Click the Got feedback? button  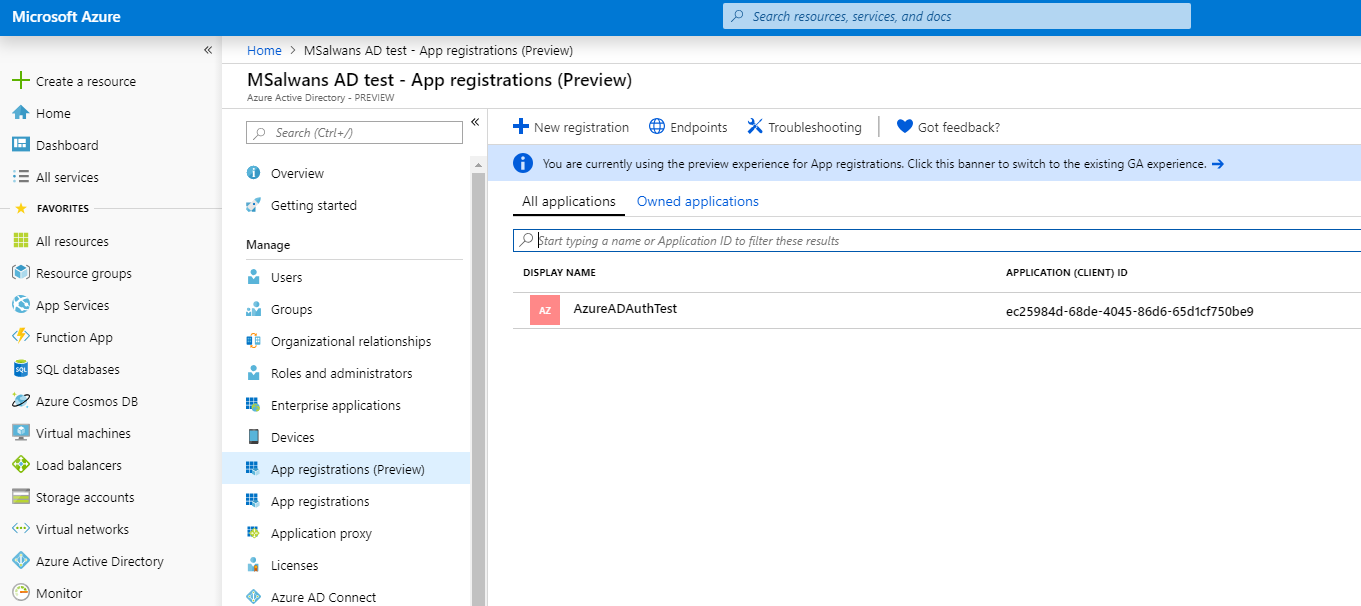point(948,127)
